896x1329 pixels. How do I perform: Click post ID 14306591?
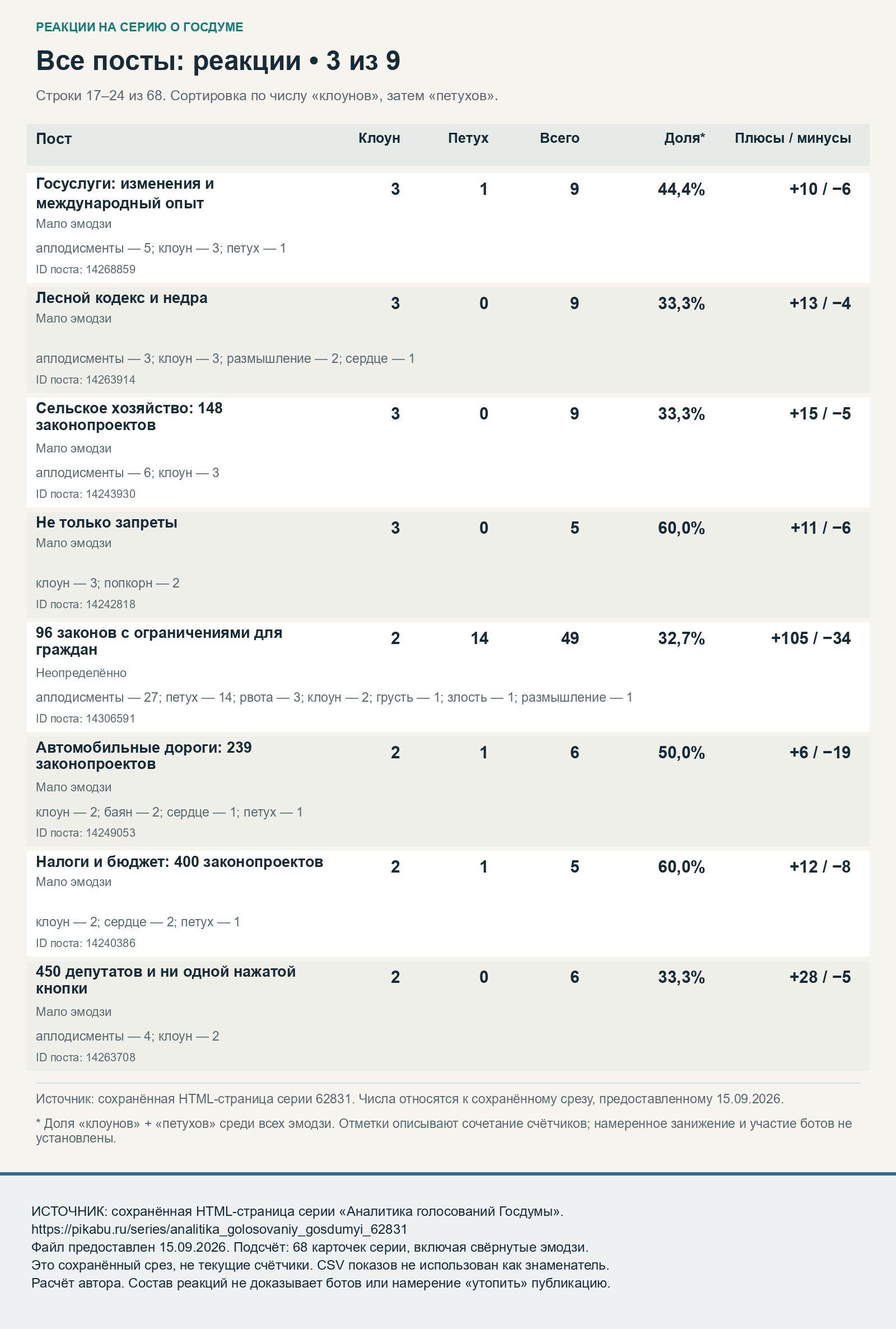86,719
